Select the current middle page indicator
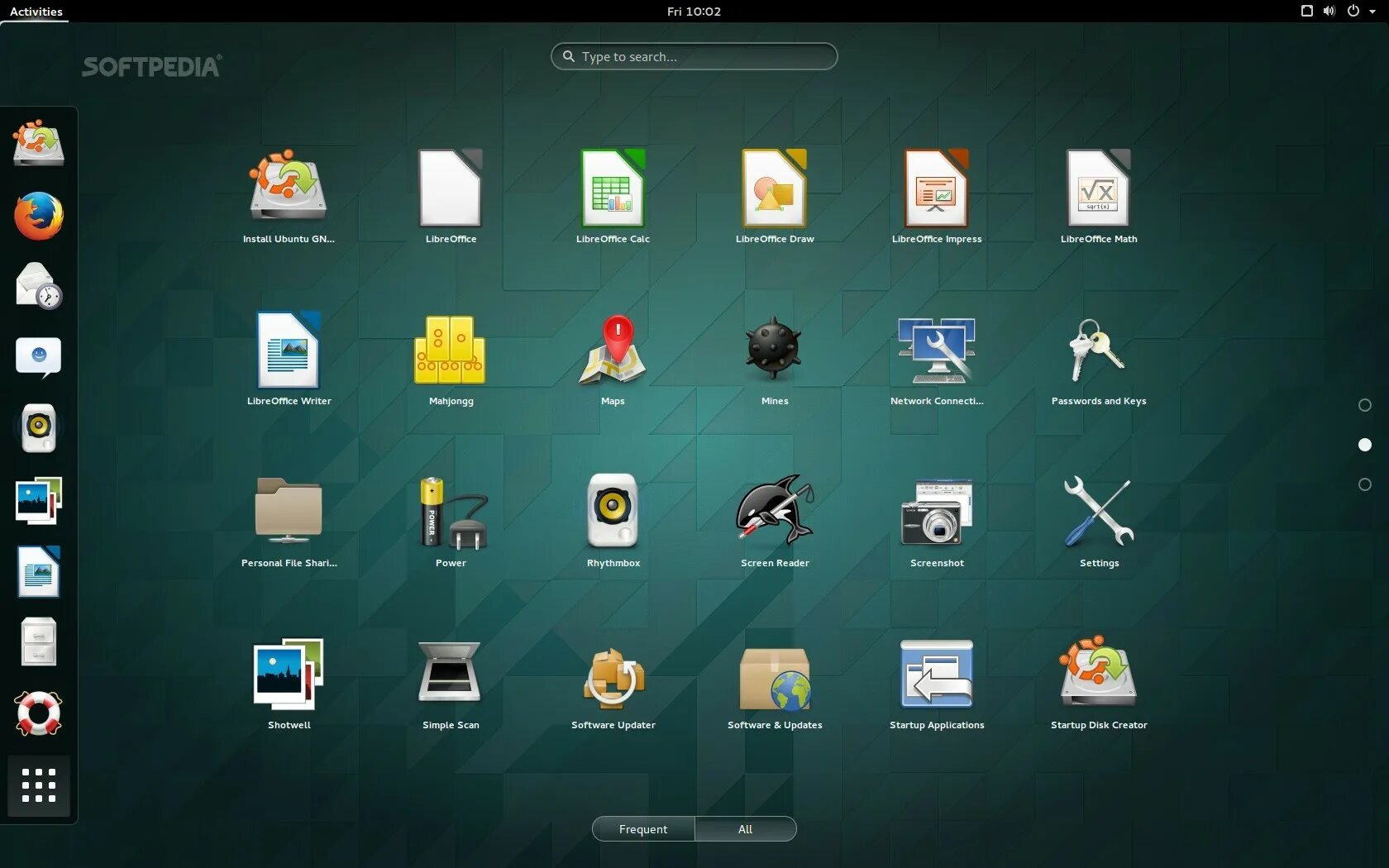The width and height of the screenshot is (1389, 868). (x=1365, y=445)
